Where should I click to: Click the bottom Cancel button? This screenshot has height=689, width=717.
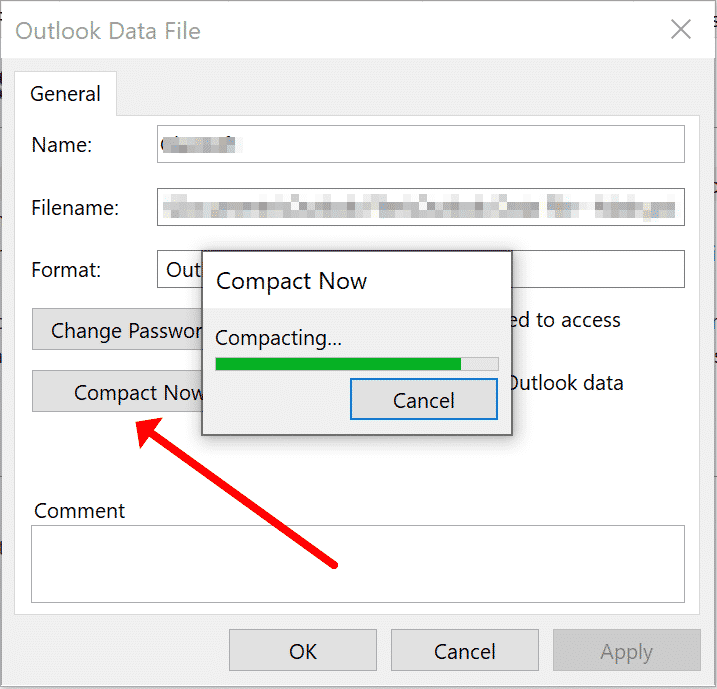coord(465,650)
